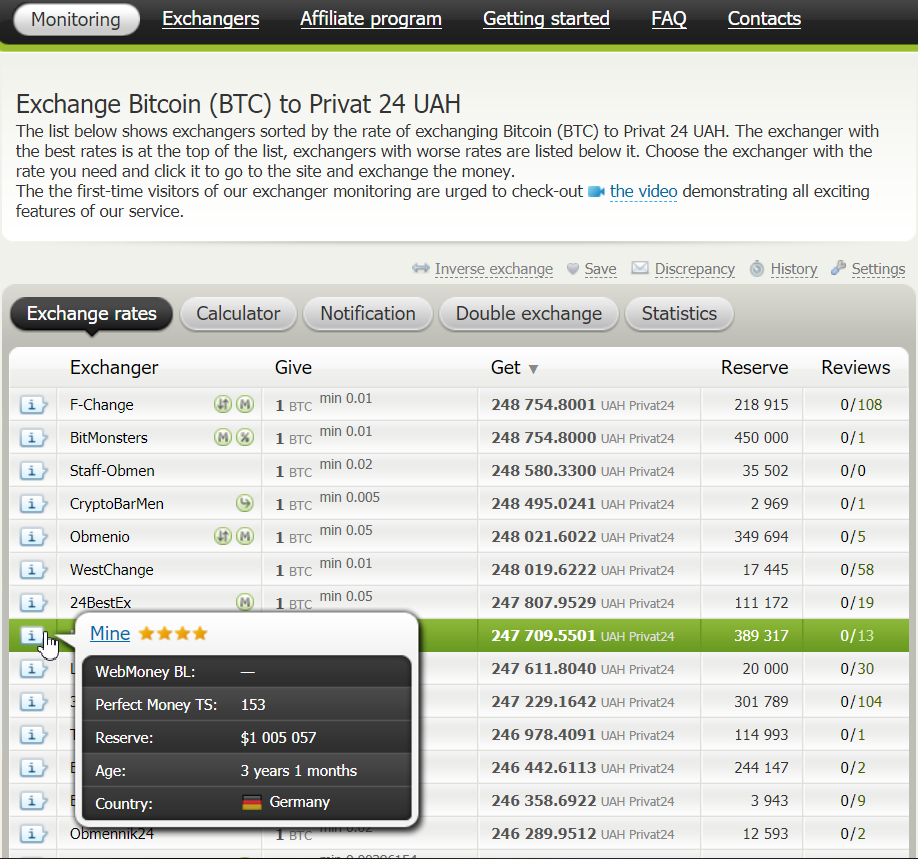Click BitMonsters exchanger name
This screenshot has width=918, height=859.
click(x=109, y=437)
